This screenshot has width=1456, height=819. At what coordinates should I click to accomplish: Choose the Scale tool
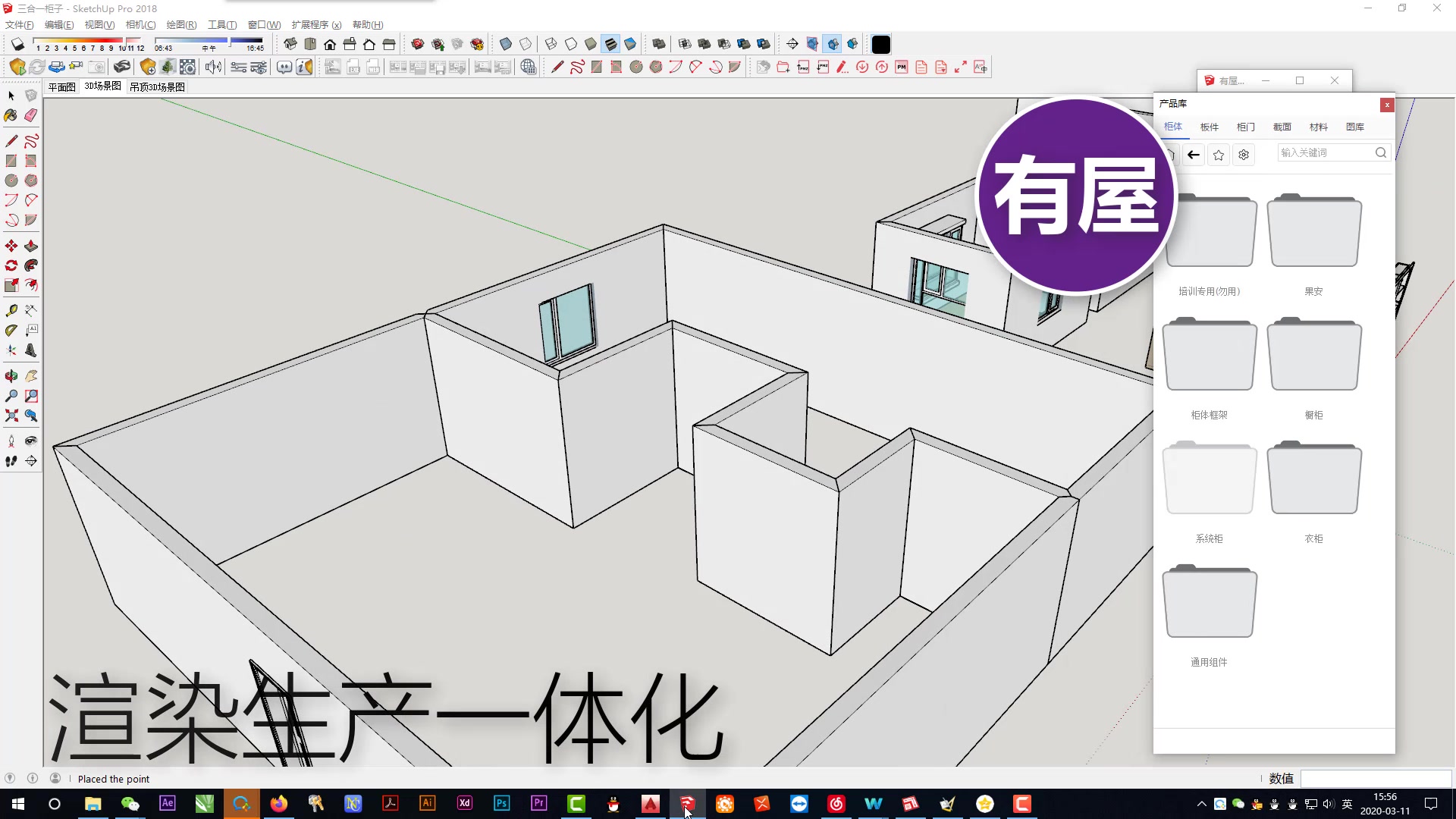(x=11, y=285)
